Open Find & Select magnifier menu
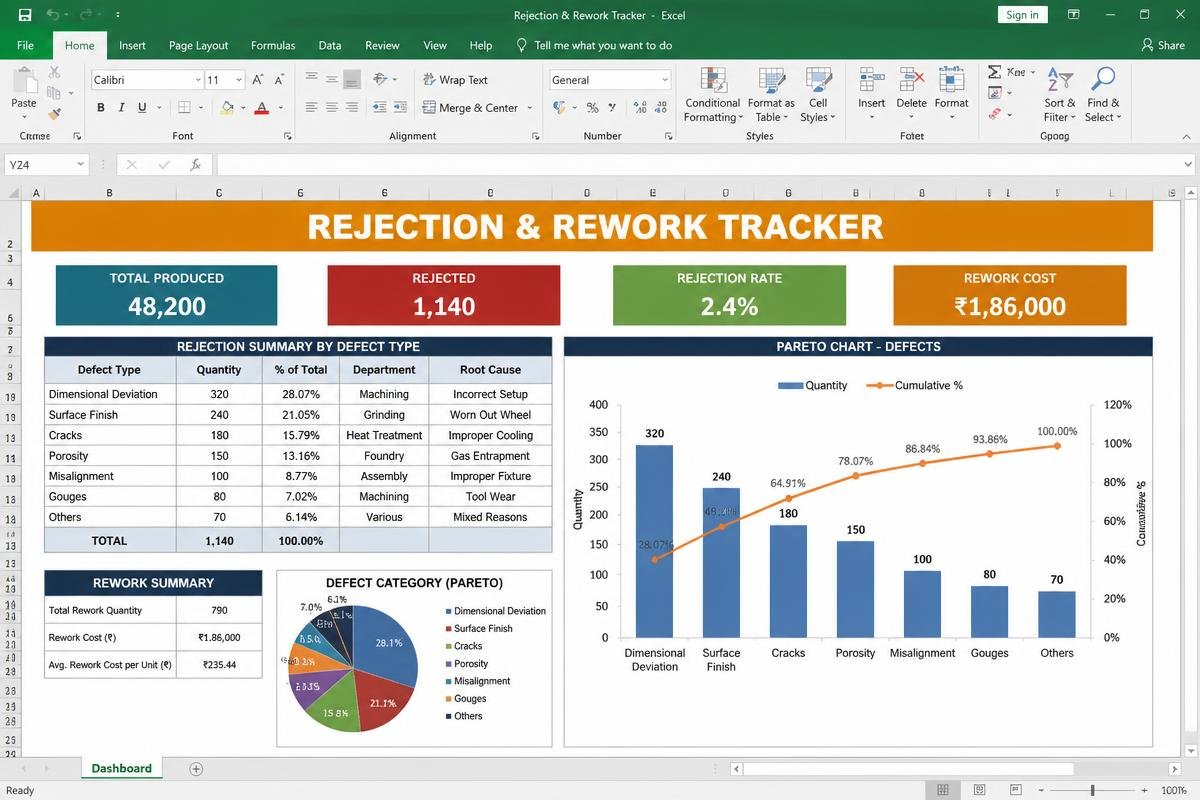The height and width of the screenshot is (800, 1200). (1104, 96)
